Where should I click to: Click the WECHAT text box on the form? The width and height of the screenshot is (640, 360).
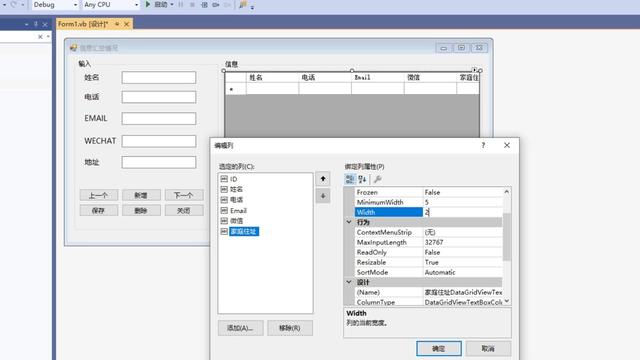pos(159,141)
